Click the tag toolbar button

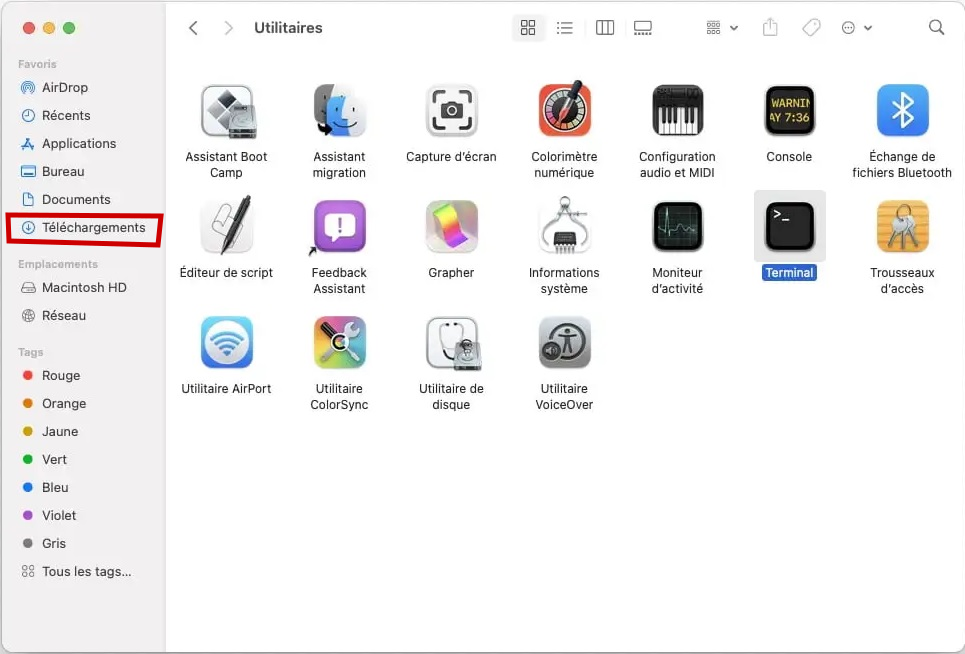click(811, 28)
